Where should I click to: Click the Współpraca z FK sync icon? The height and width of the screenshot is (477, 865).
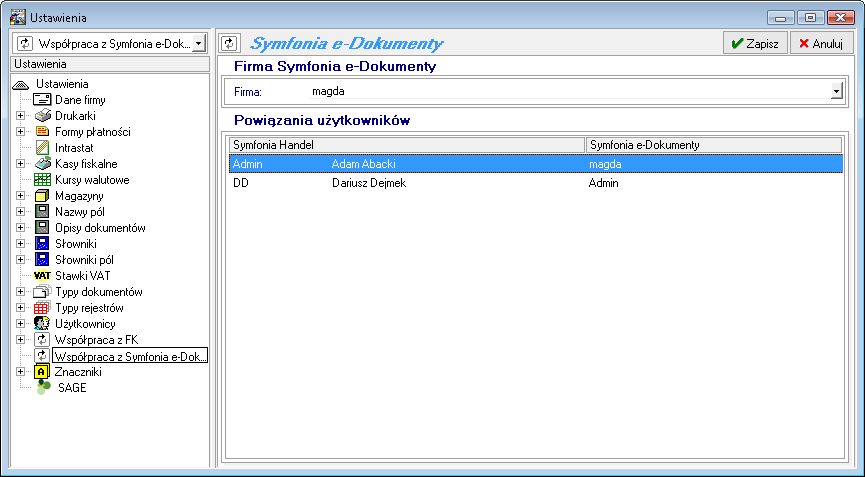tap(42, 340)
